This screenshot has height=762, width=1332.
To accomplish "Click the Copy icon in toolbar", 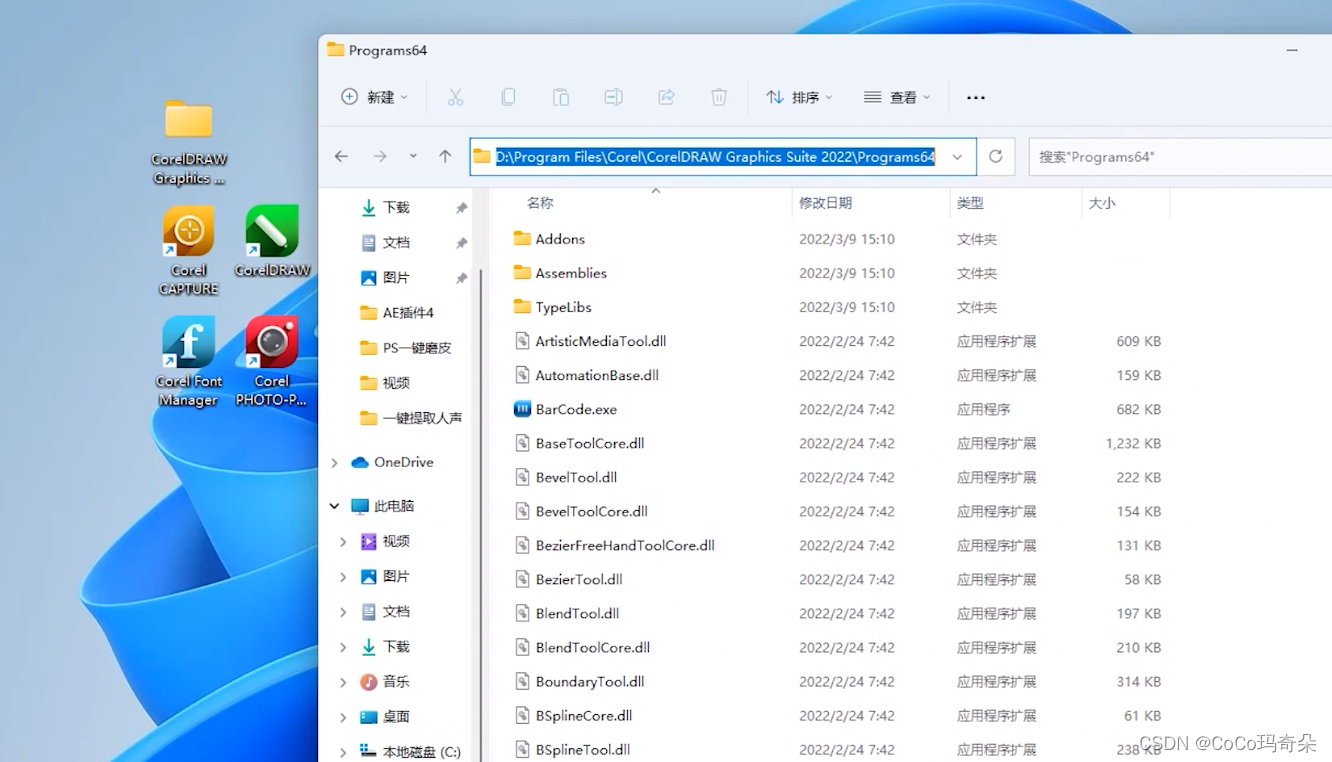I will tap(508, 97).
